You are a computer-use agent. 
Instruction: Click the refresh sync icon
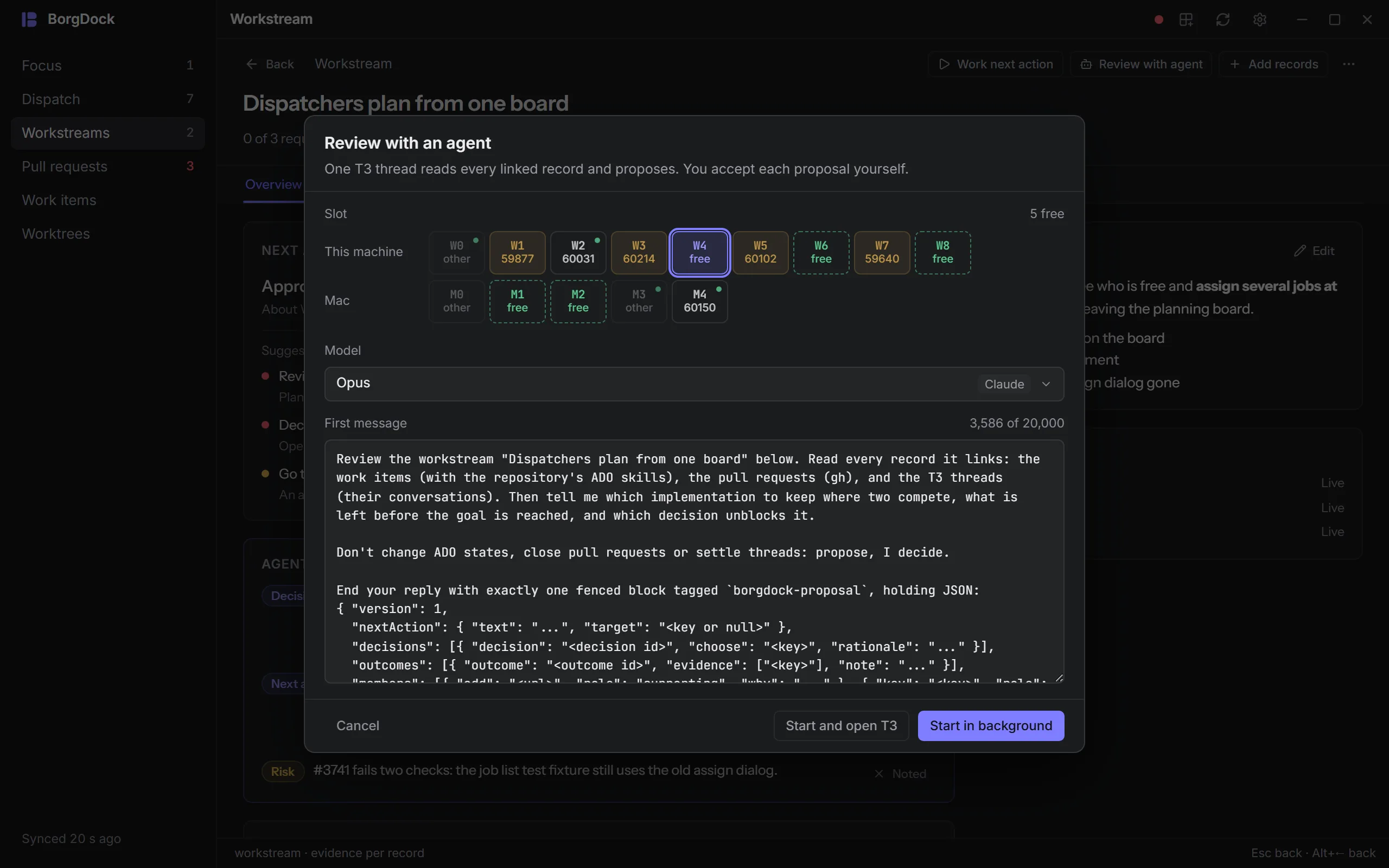1222,20
